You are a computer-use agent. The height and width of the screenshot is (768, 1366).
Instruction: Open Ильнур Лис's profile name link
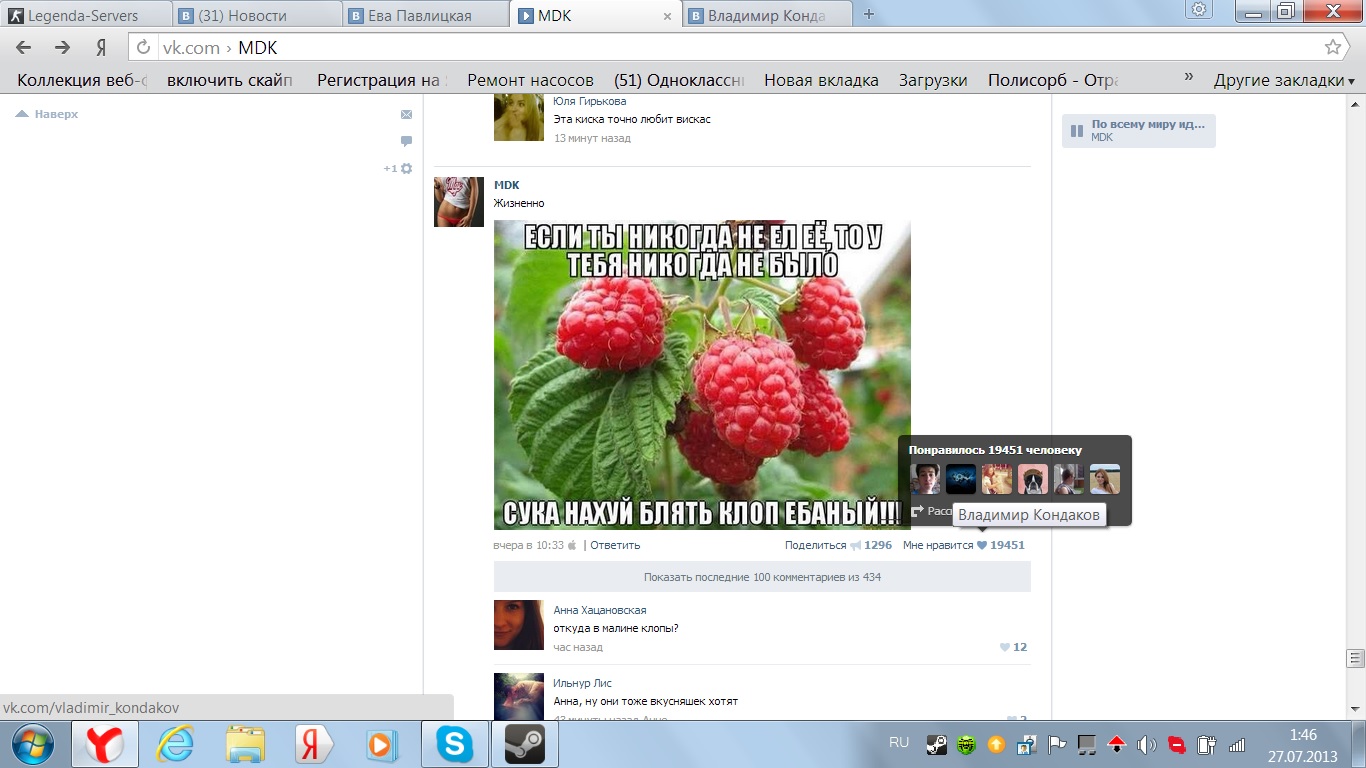pyautogui.click(x=582, y=683)
